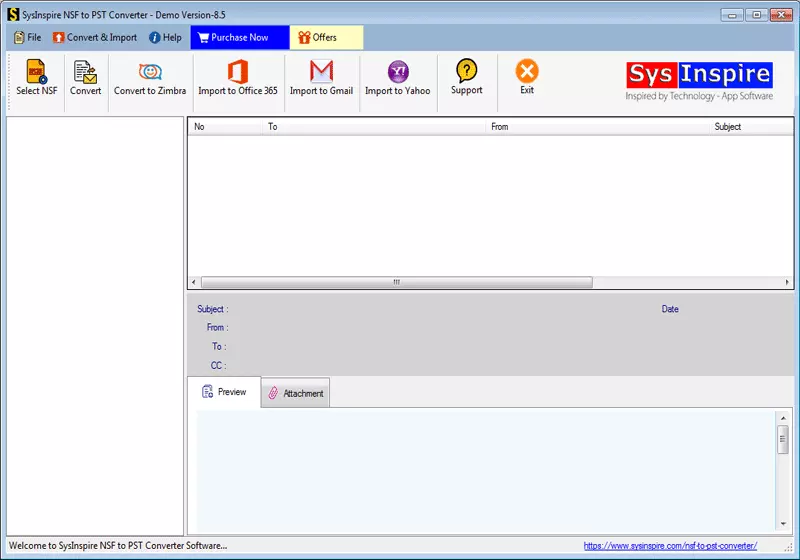This screenshot has height=560, width=800.
Task: Click the application icon in title bar
Action: pos(13,15)
